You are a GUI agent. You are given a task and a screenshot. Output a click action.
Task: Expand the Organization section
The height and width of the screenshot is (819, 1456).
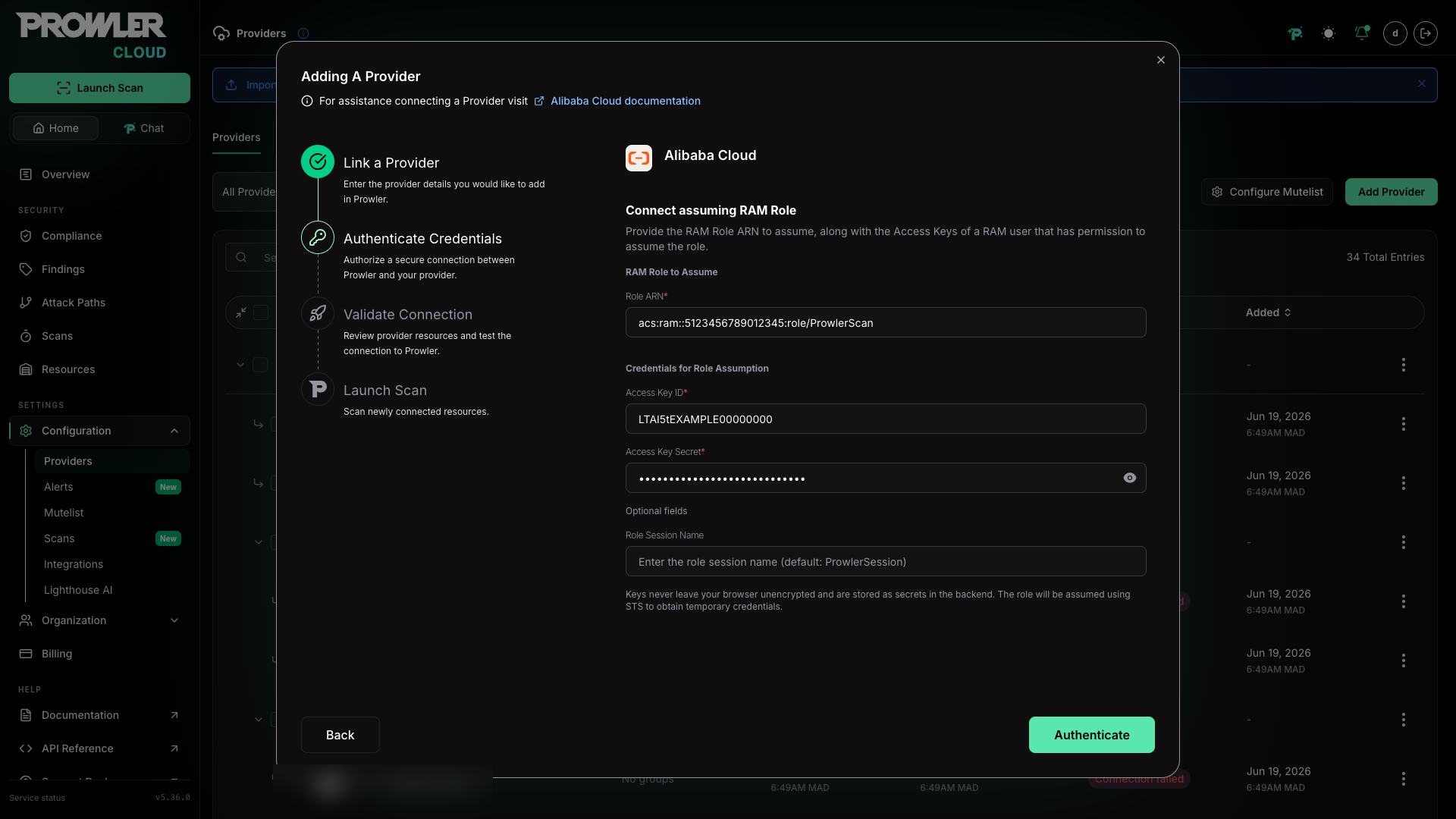point(99,620)
